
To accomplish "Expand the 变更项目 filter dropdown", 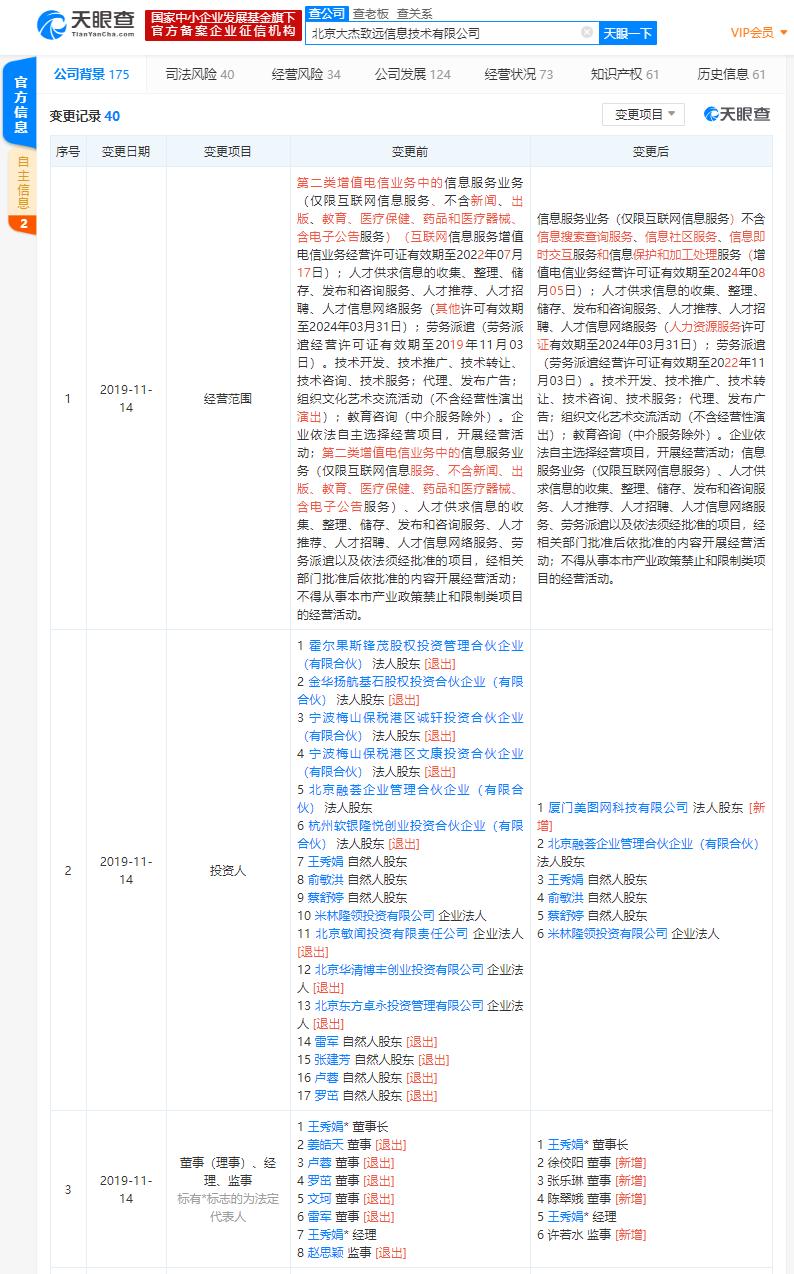I will tap(644, 114).
